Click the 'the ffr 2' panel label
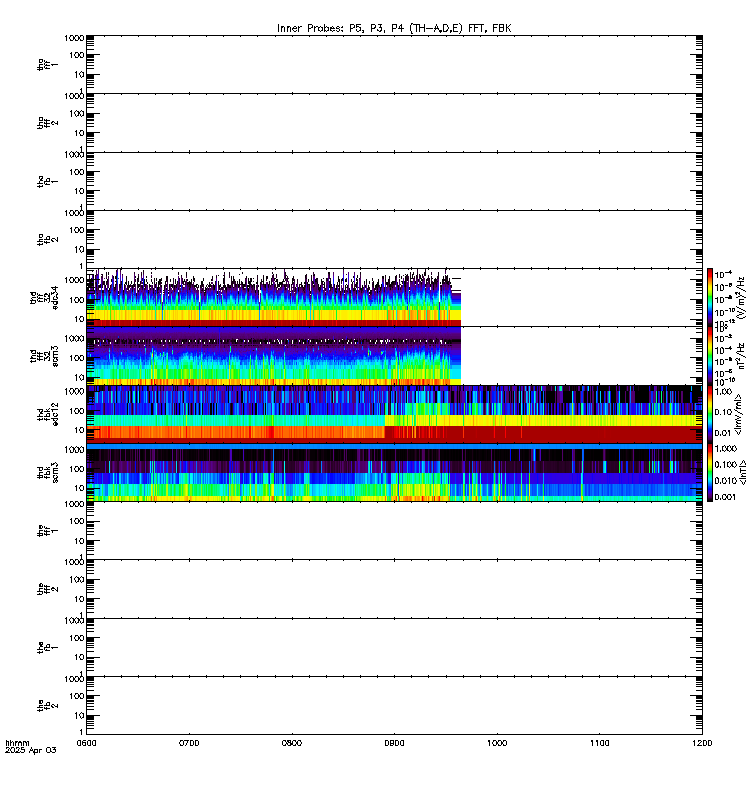Viewport: 750px width, 800px height. [x=47, y=589]
